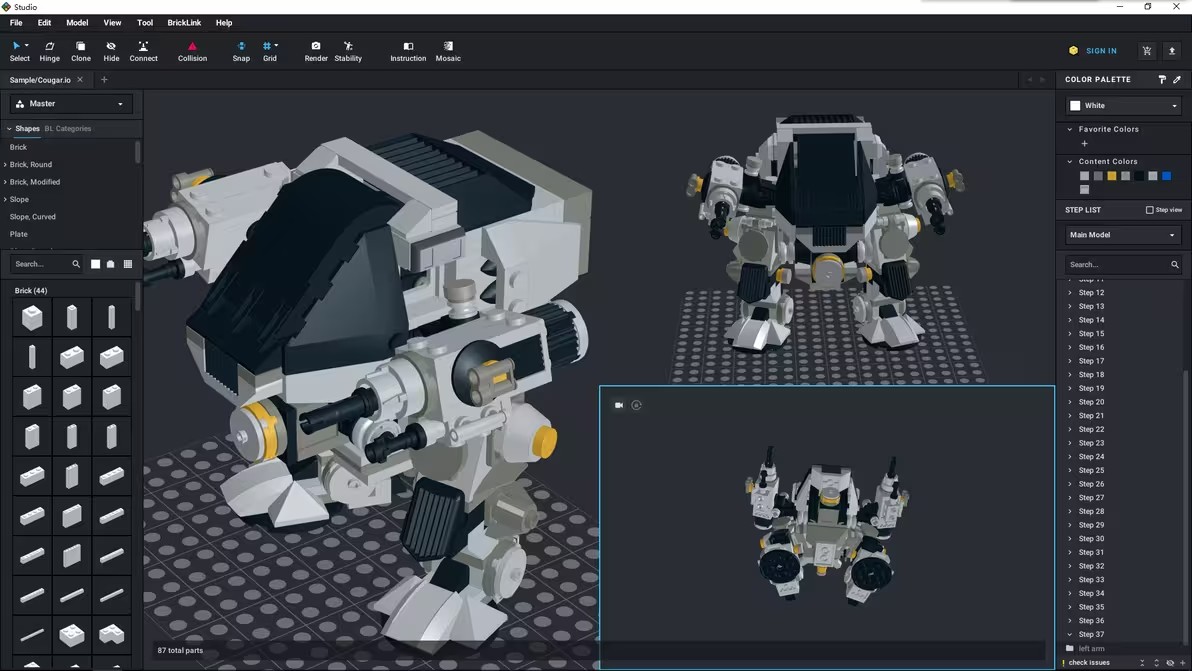Pick the black content color swatch
1192x671 pixels.
1139,176
